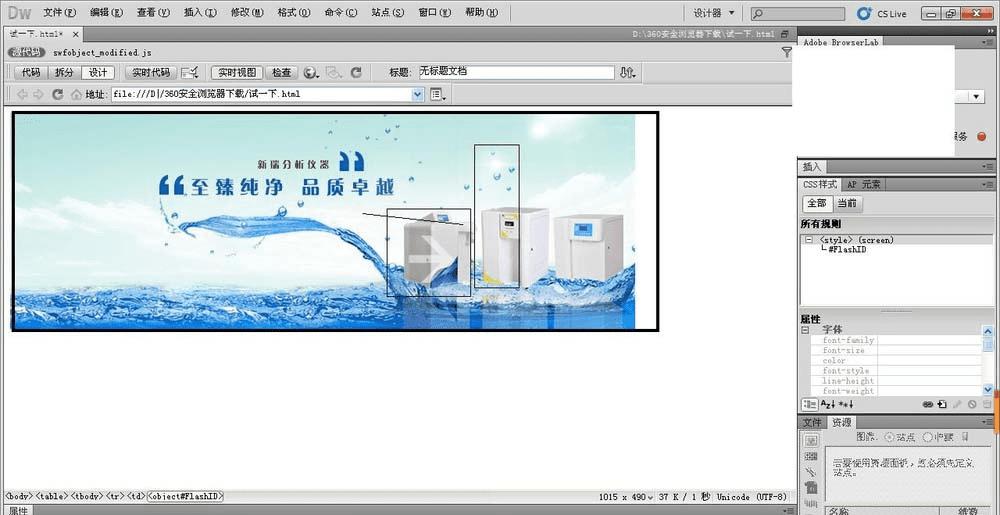Open the 文件(F) menu

point(59,12)
